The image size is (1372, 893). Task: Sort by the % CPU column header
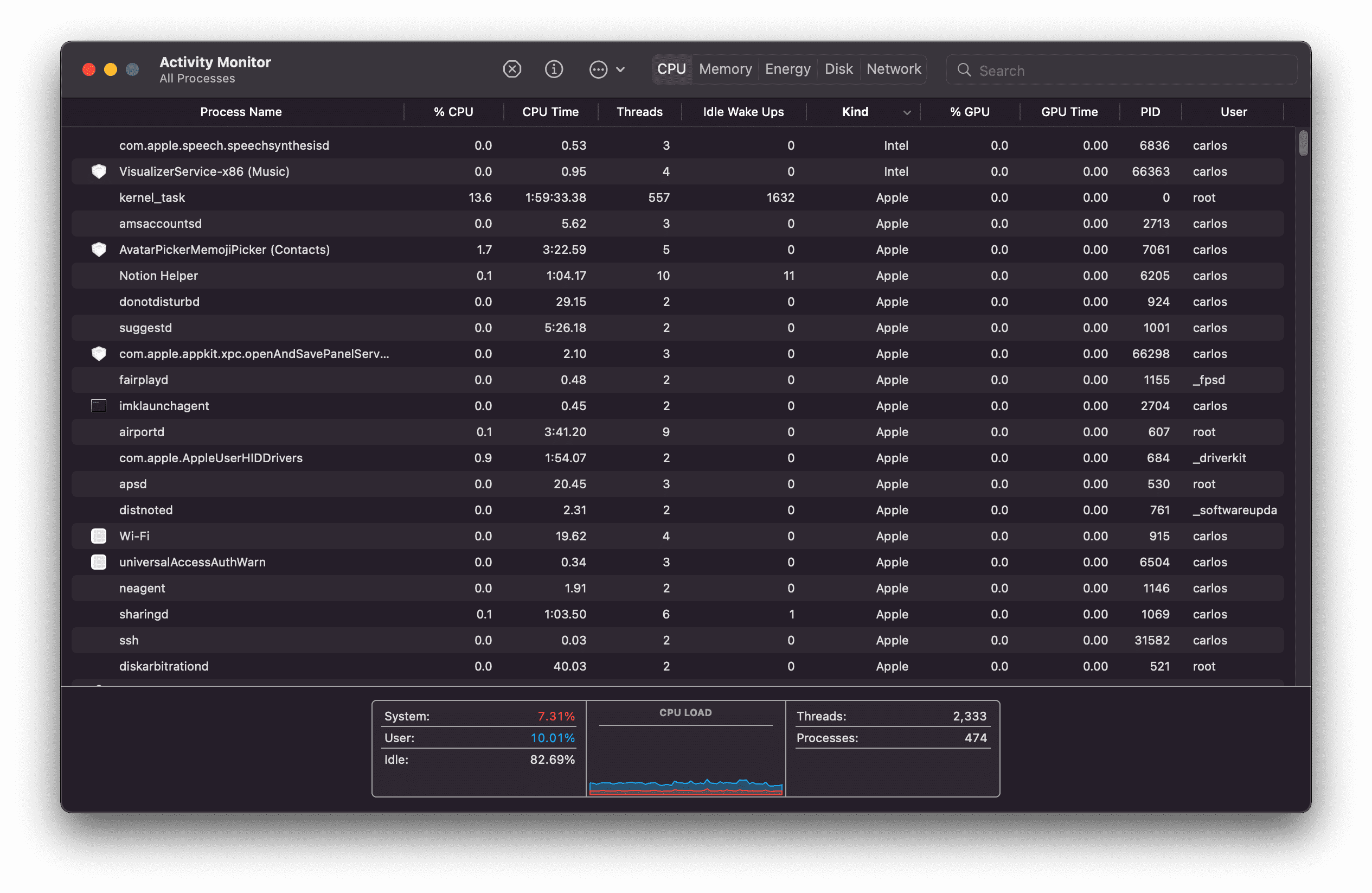(x=454, y=112)
